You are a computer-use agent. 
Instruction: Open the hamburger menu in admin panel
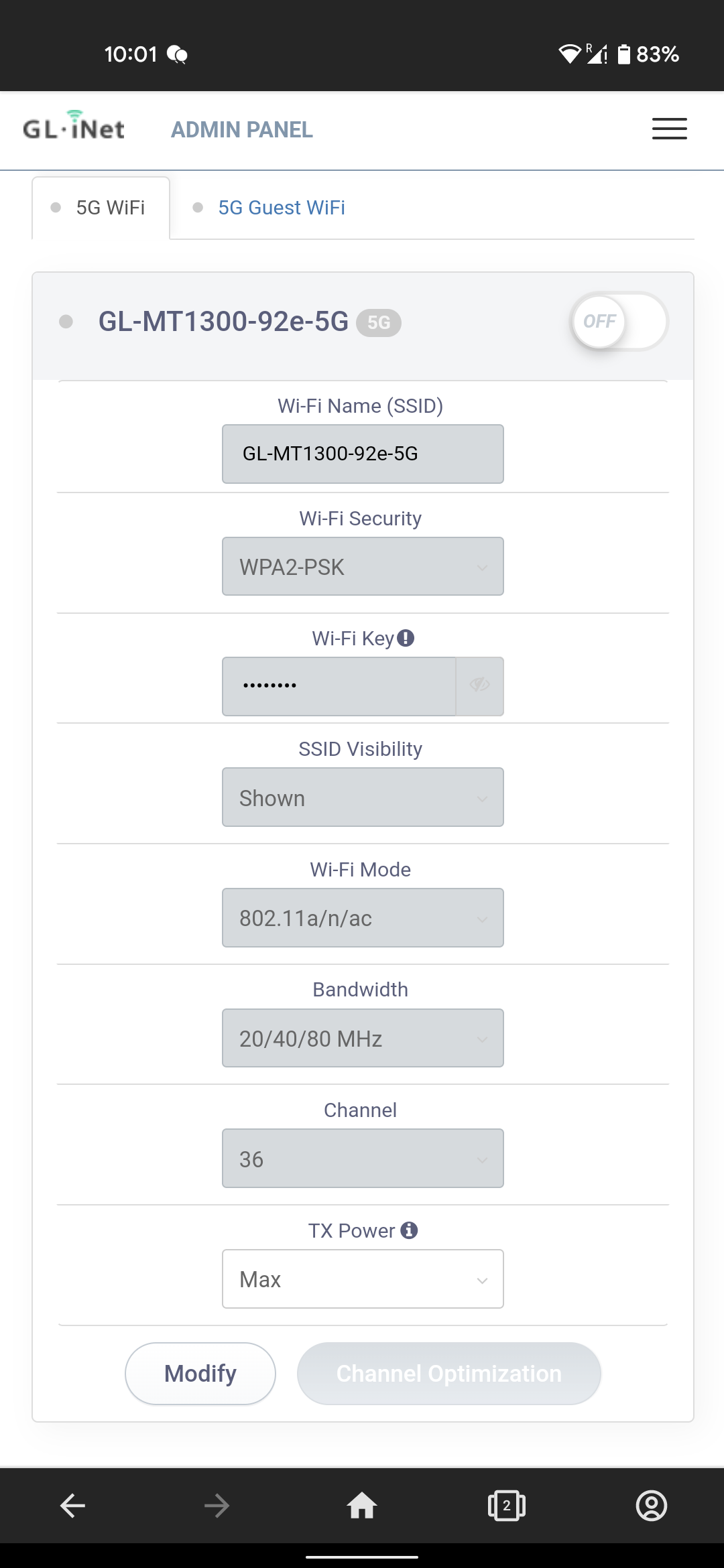coord(669,129)
